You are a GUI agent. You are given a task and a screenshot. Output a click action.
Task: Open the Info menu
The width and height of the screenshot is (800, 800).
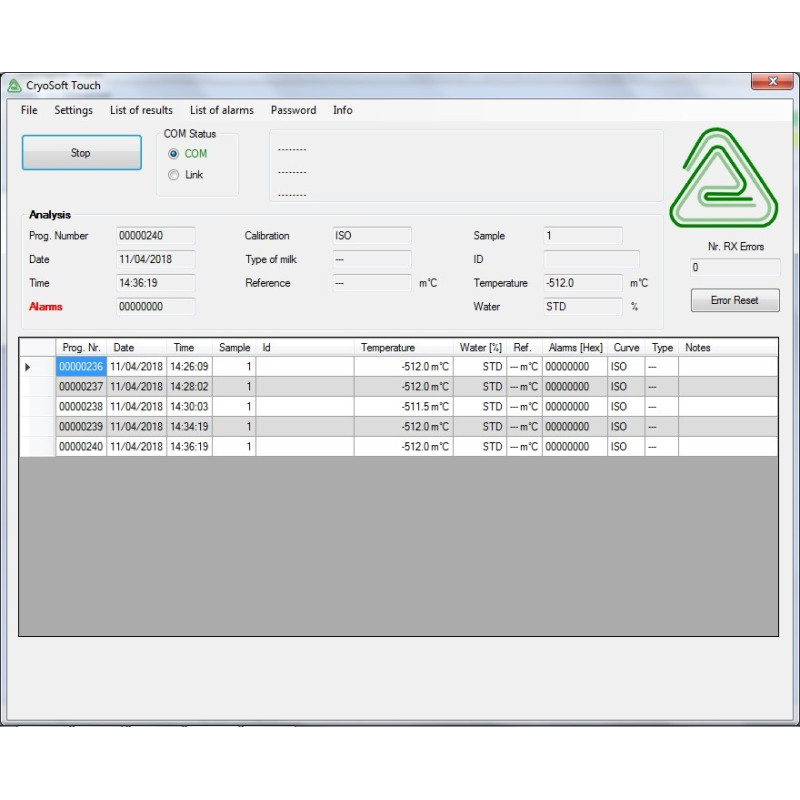click(342, 110)
